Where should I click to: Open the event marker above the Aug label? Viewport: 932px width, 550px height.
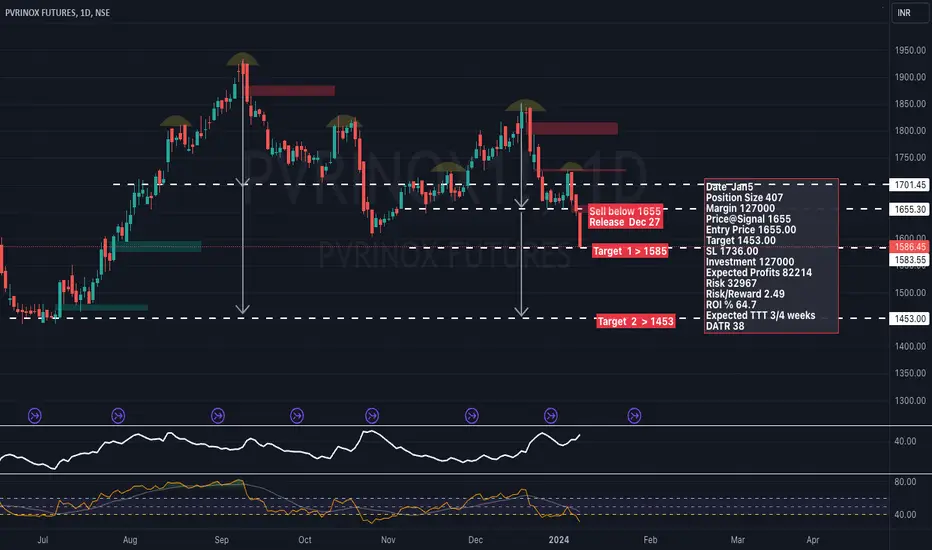pyautogui.click(x=118, y=416)
